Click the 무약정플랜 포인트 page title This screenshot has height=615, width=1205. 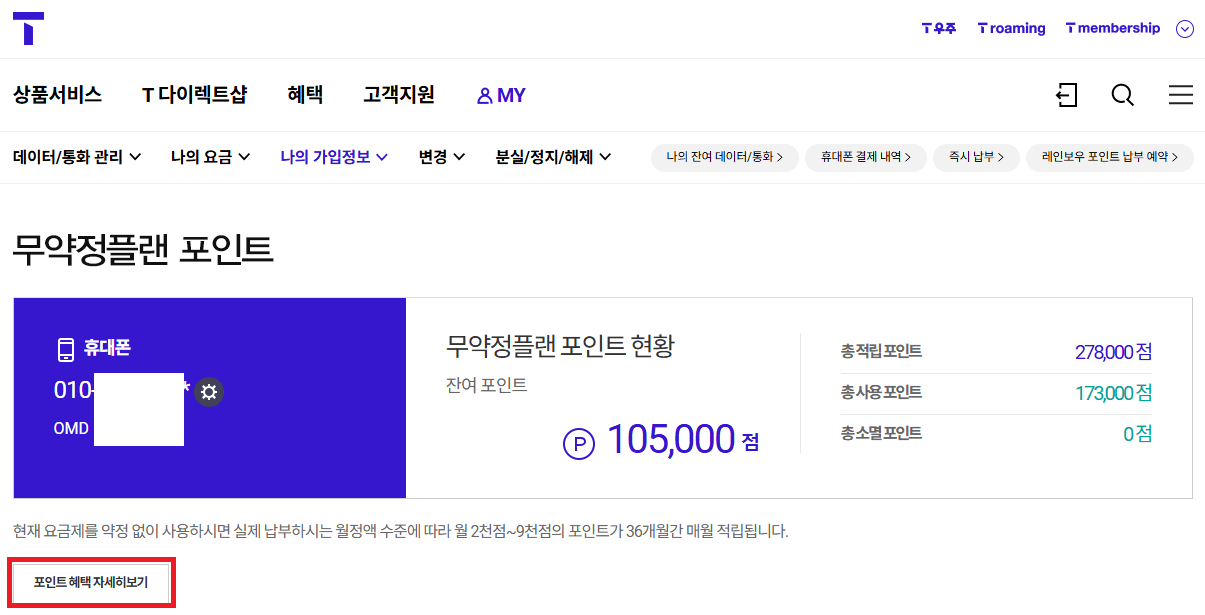(x=143, y=249)
